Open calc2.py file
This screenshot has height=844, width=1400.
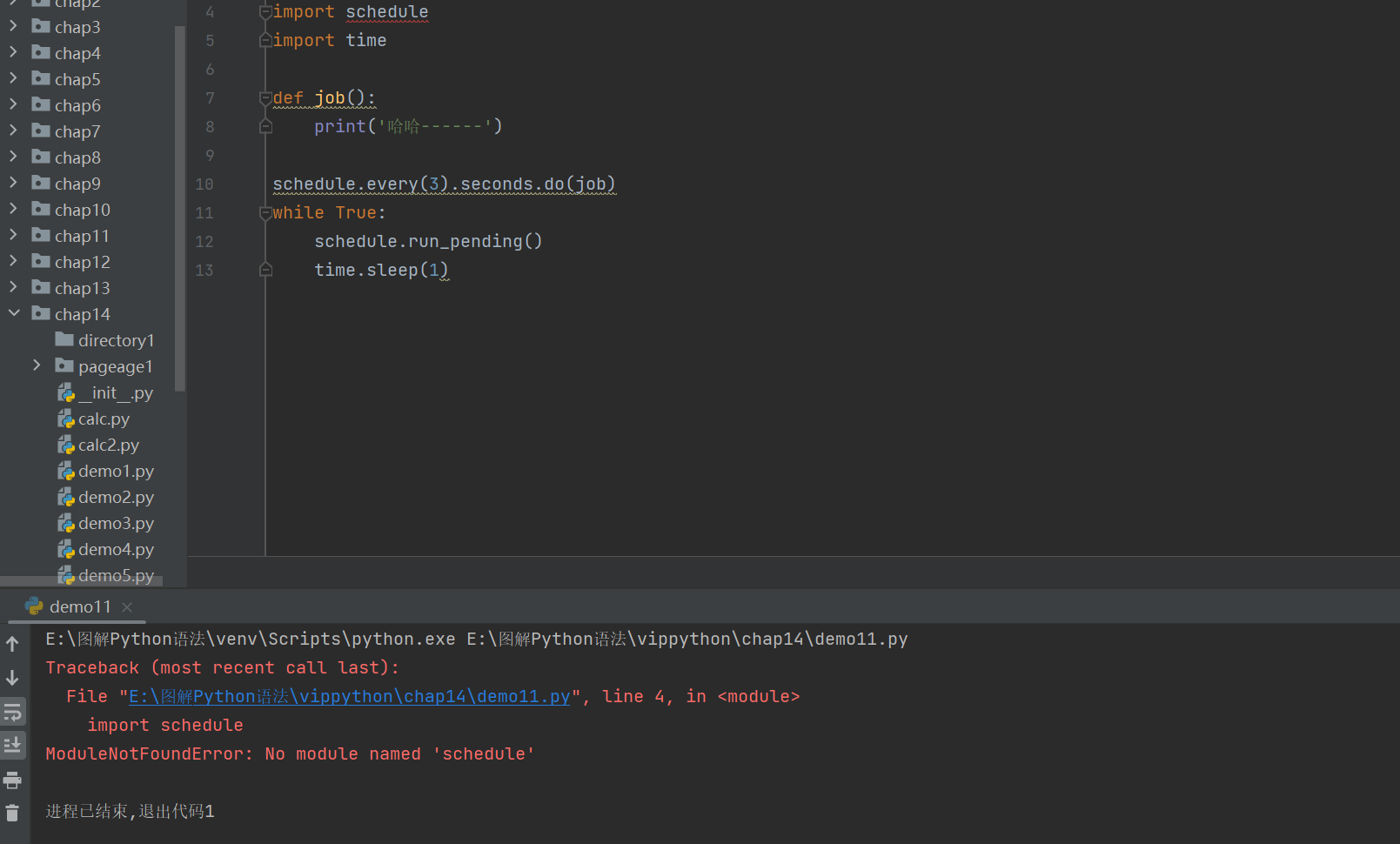(98, 445)
